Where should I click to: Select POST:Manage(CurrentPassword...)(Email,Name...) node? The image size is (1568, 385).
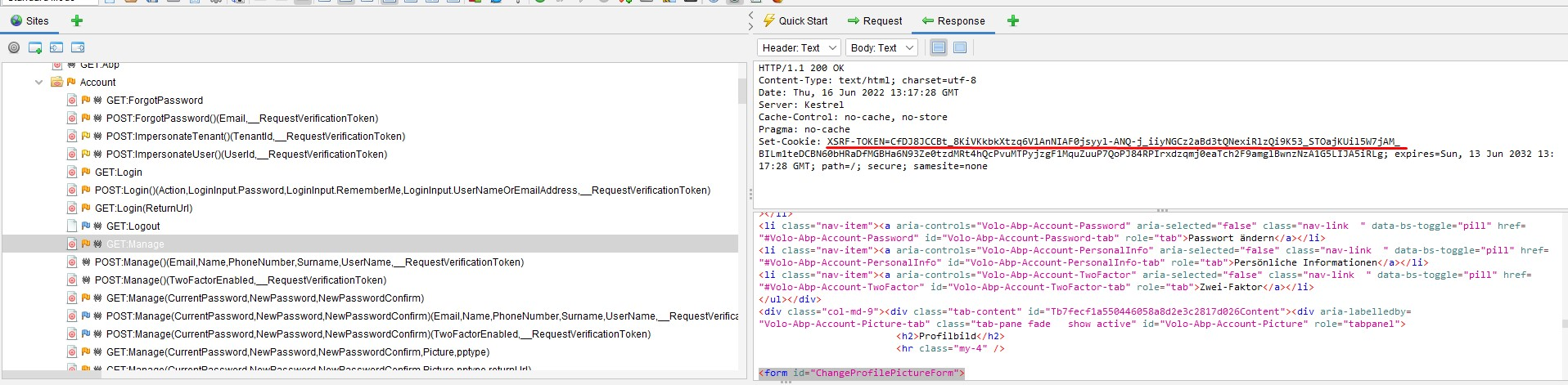click(x=421, y=316)
